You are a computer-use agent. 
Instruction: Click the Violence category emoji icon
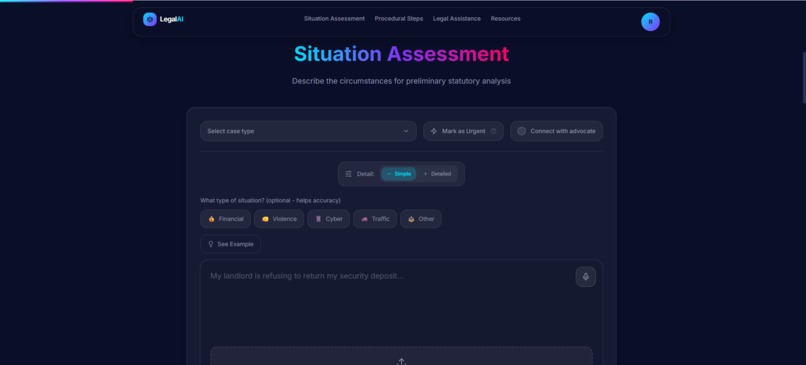(x=265, y=219)
